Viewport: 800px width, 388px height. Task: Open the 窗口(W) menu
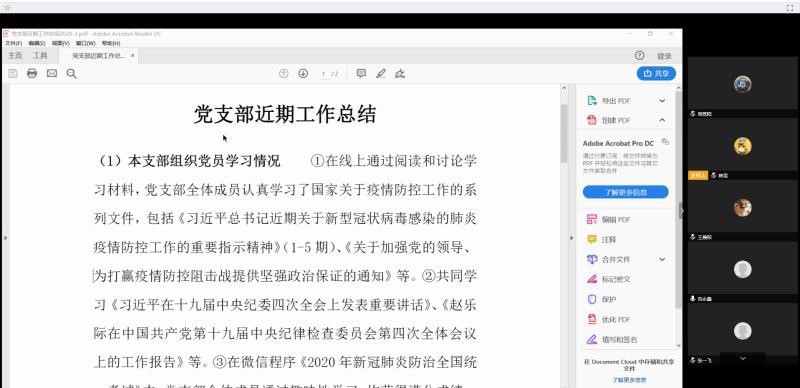[85, 43]
